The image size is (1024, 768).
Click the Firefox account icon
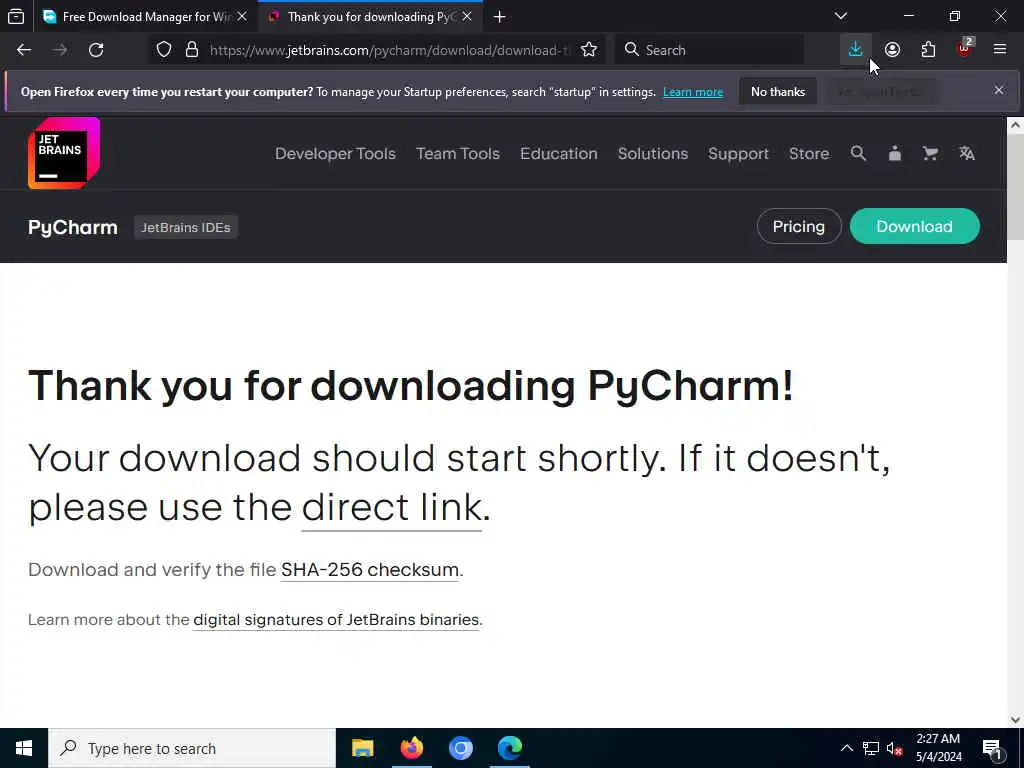tap(892, 50)
